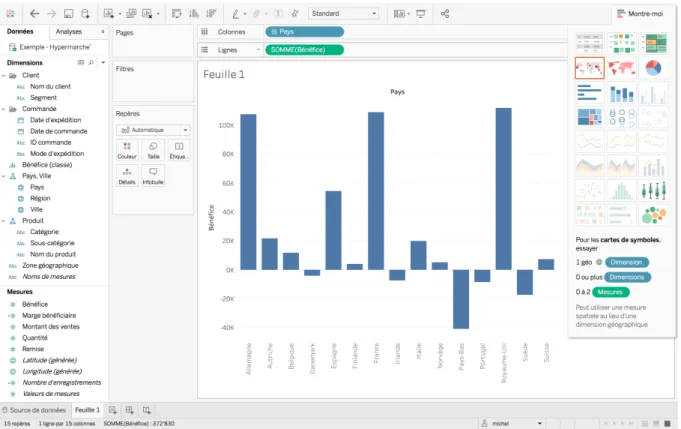The height and width of the screenshot is (429, 681).
Task: Start presentation mode
Action: [420, 13]
